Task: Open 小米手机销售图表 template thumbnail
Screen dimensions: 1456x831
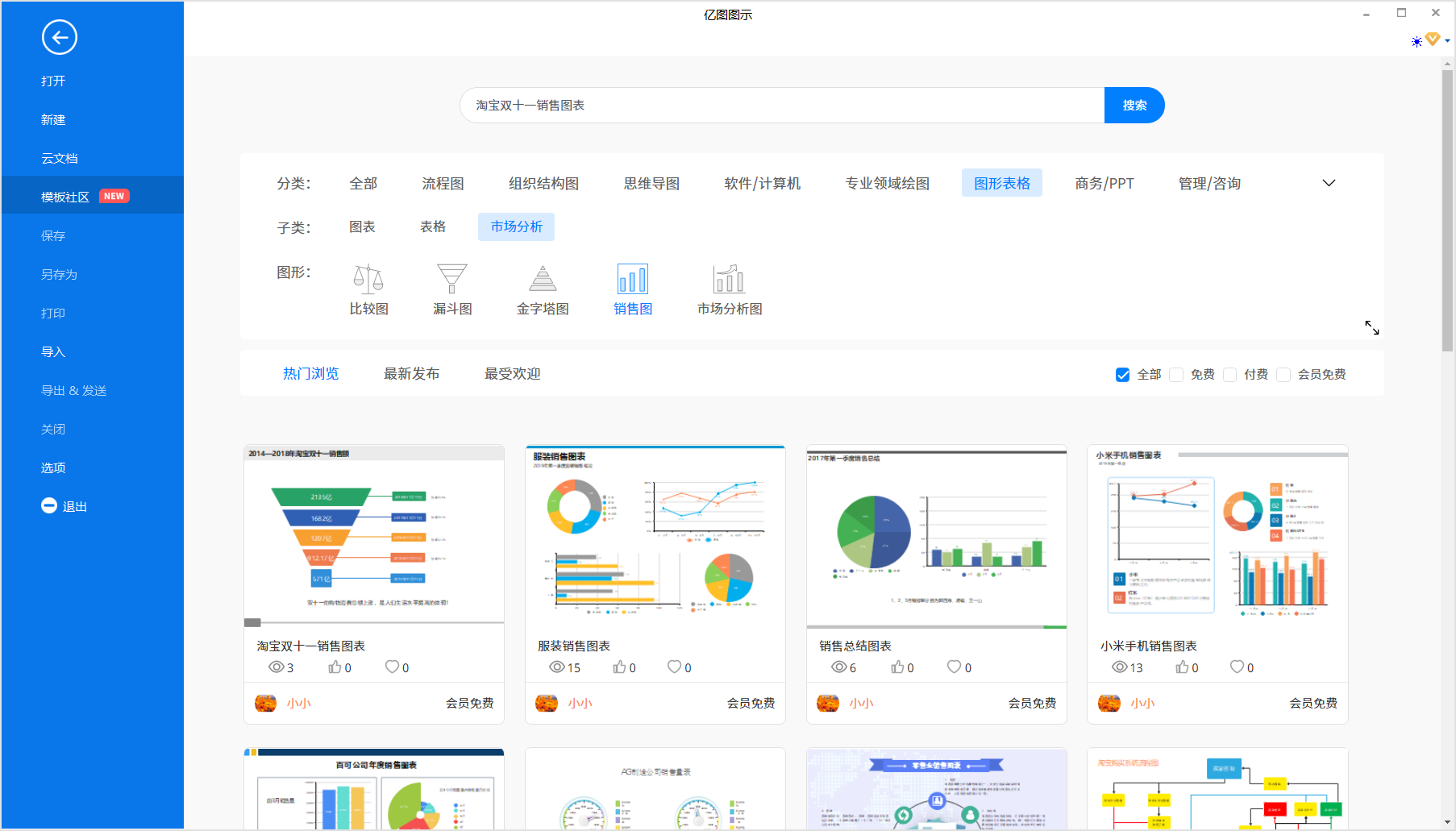Action: pos(1217,536)
